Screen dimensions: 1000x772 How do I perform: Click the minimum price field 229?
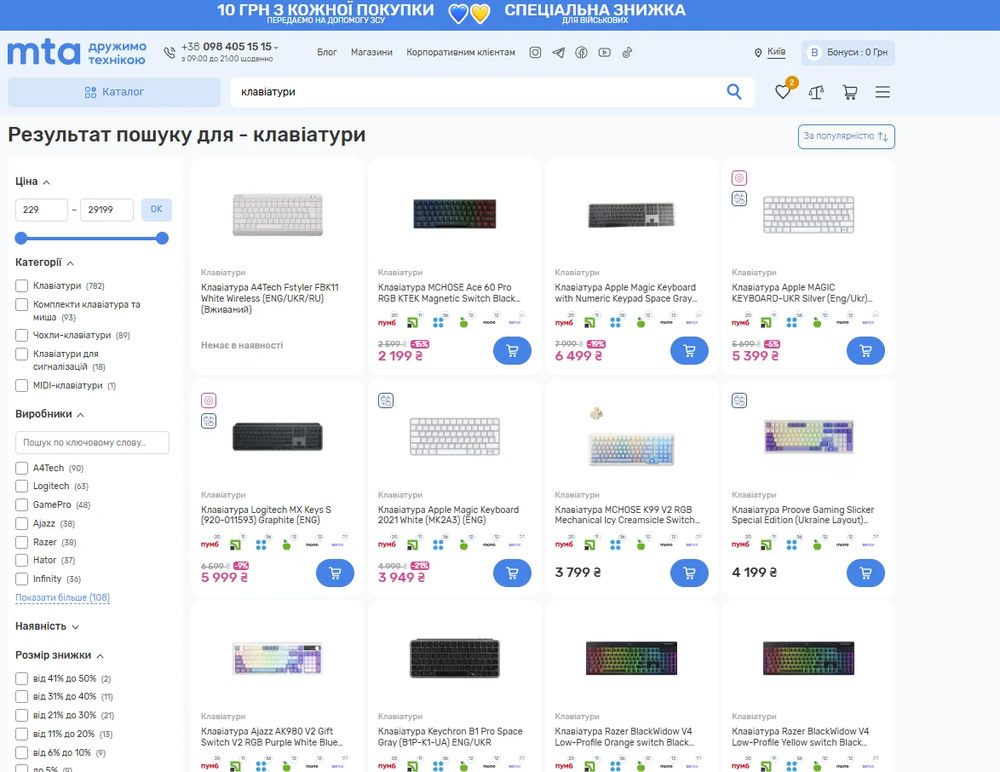(41, 209)
